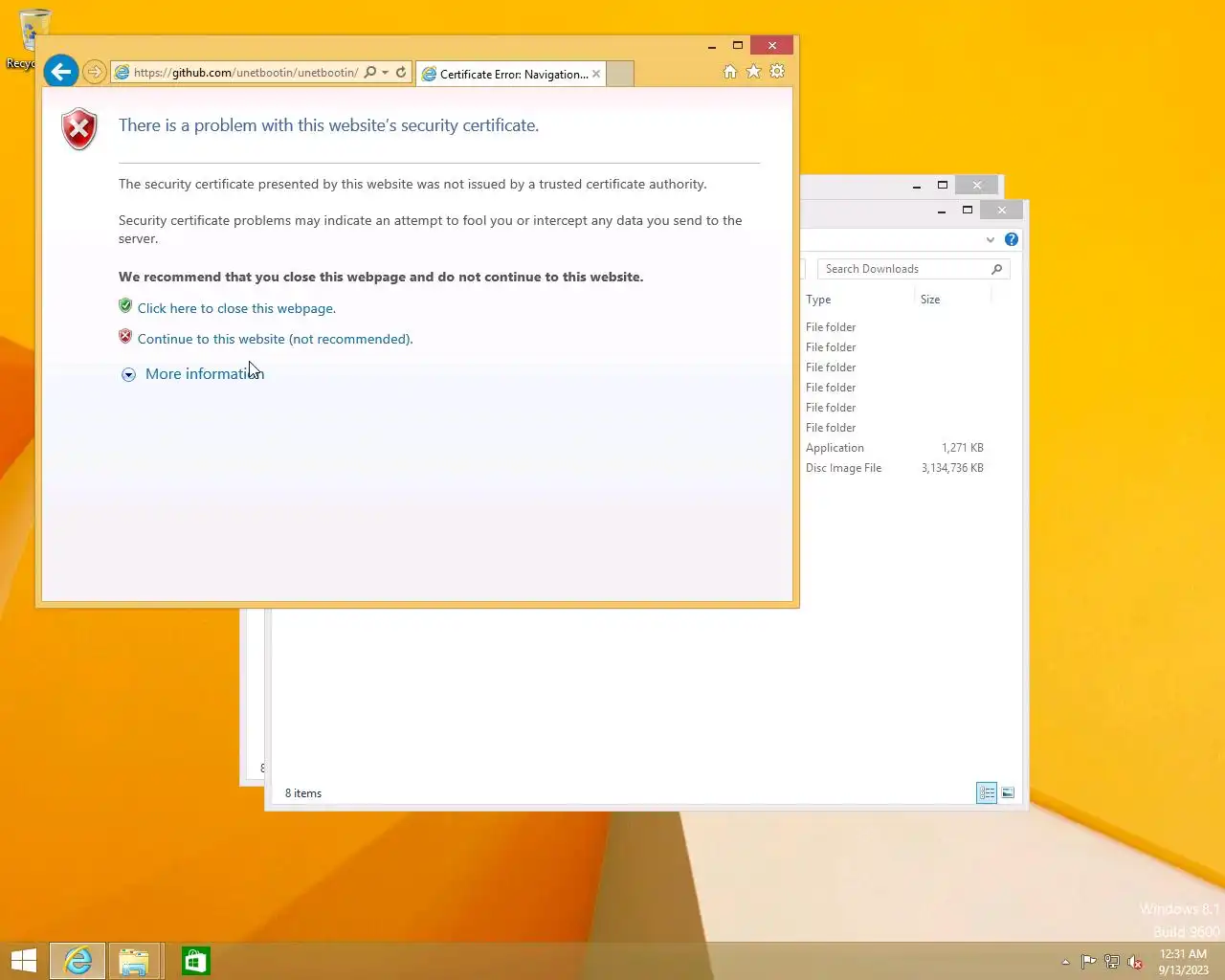Sort Explorer files by Size column
1225x980 pixels.
coord(953,300)
